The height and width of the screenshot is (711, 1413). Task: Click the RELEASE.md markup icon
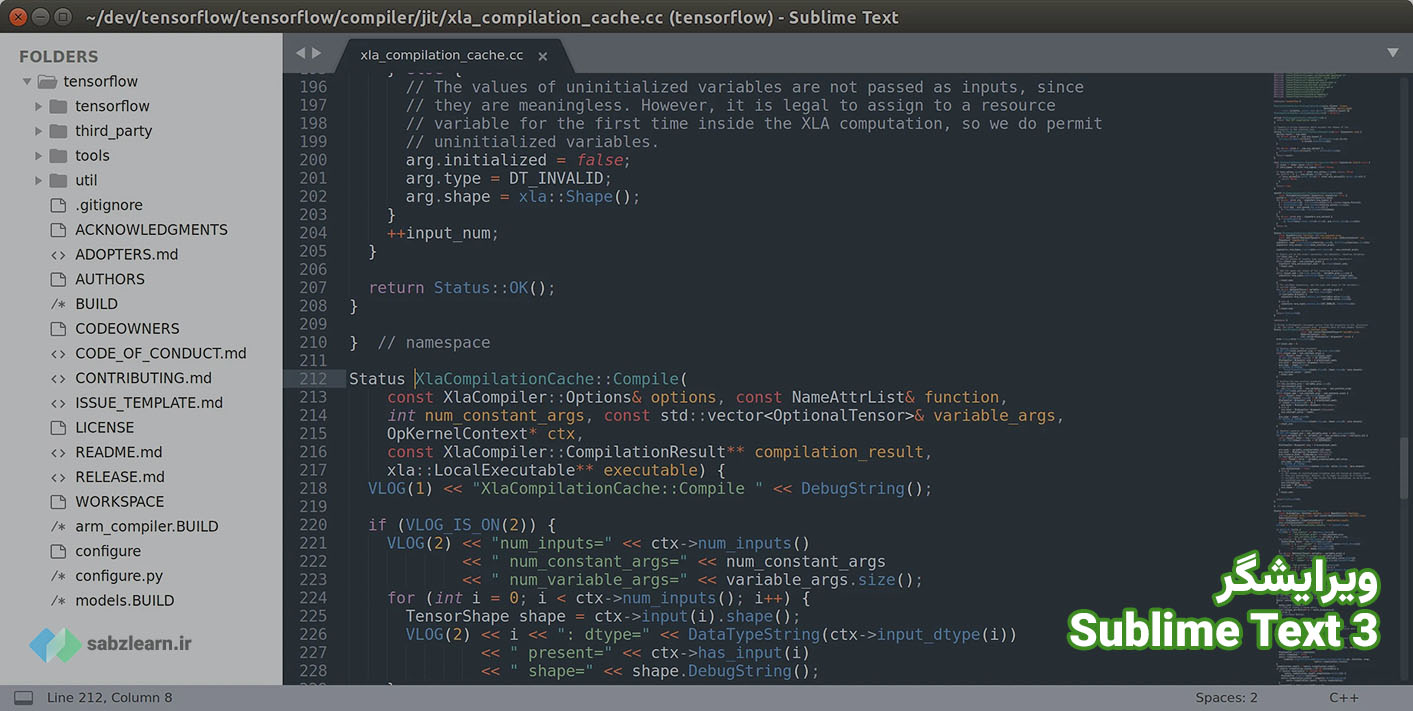58,477
